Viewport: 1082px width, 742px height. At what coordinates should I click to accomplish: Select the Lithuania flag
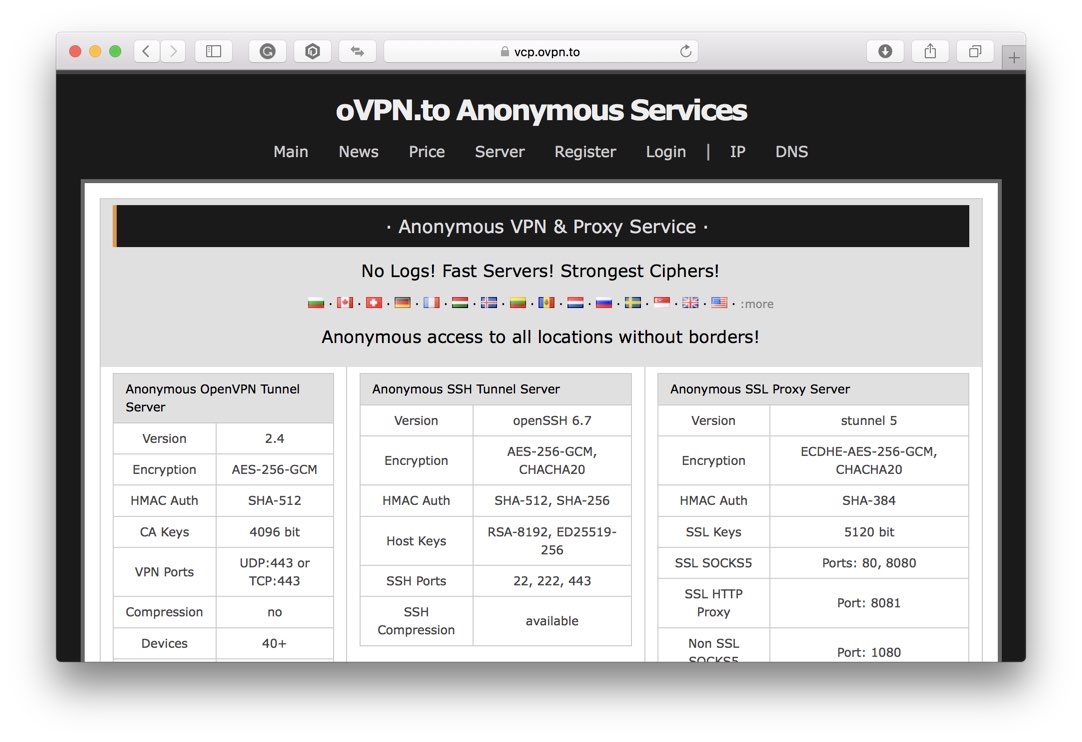(518, 302)
